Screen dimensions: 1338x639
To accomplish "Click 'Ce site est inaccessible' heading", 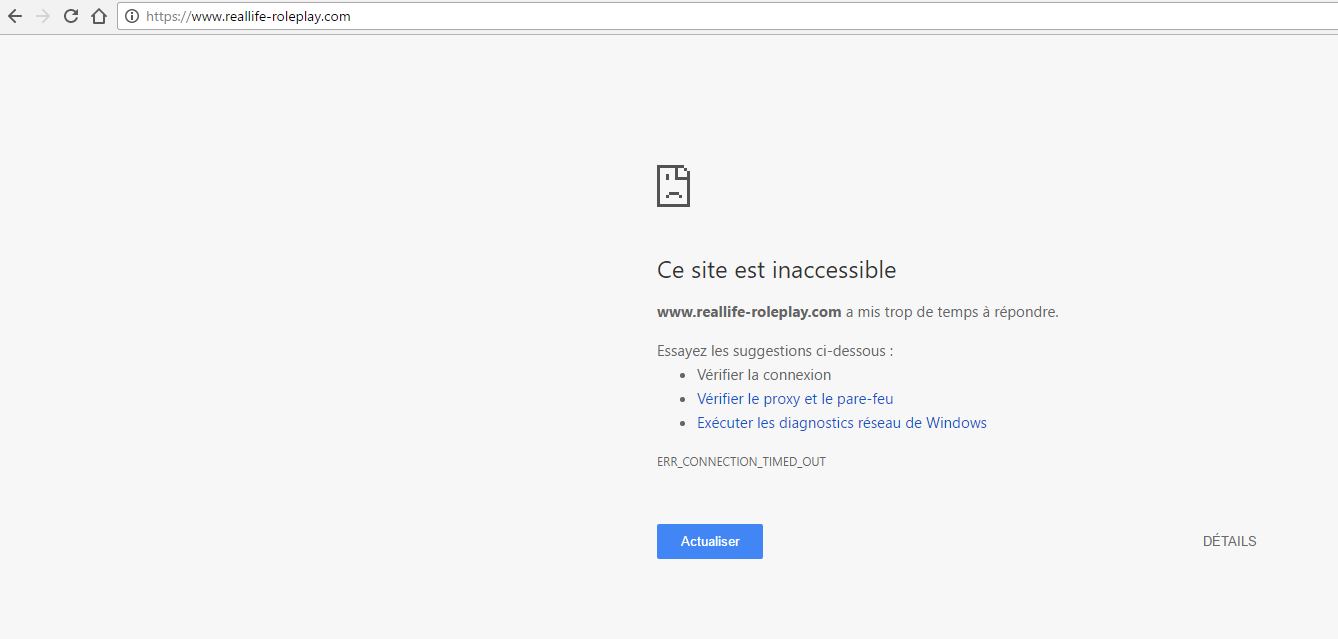I will (776, 269).
